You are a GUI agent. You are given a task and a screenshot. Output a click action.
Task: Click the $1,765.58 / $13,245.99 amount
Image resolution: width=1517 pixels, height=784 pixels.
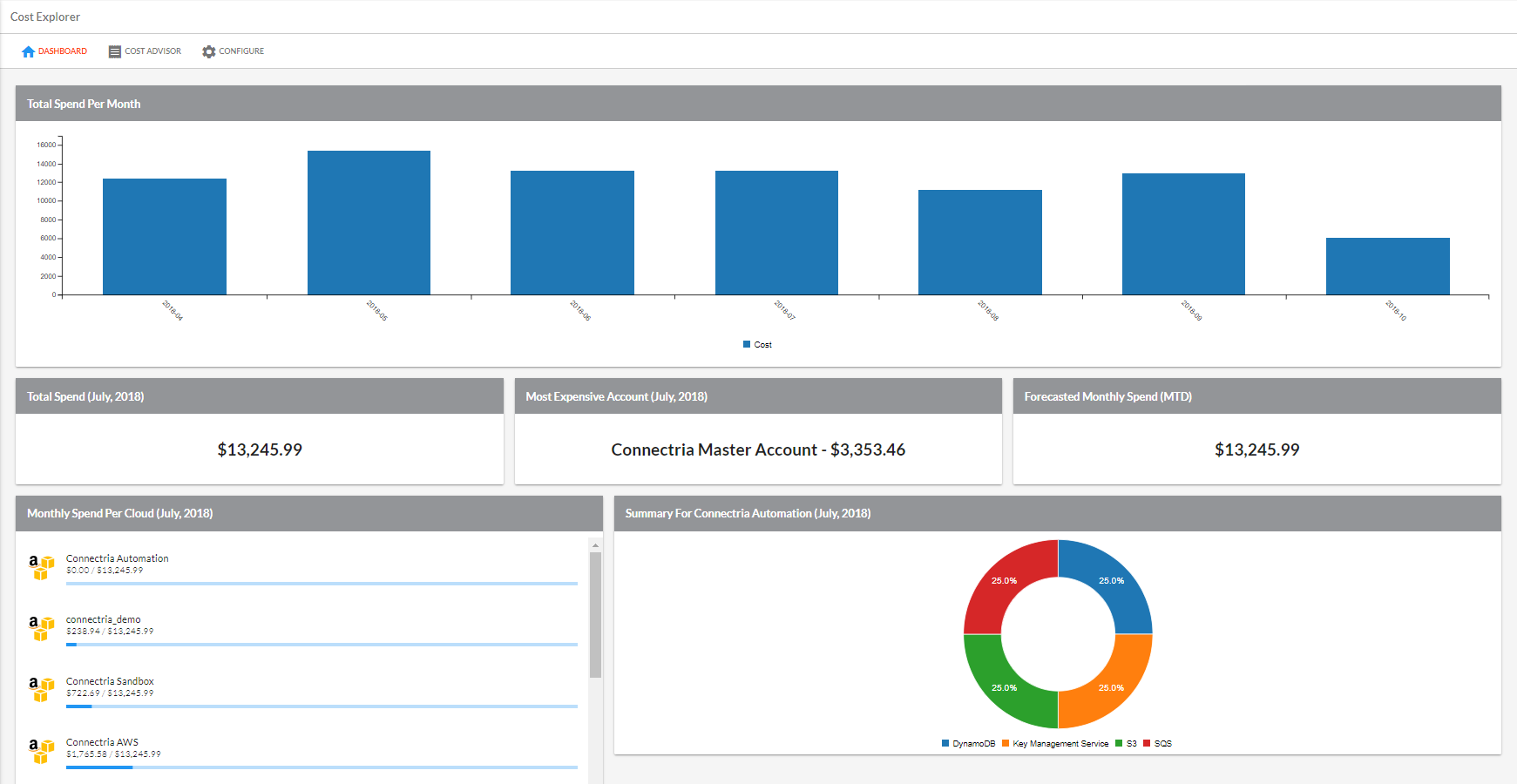point(113,754)
